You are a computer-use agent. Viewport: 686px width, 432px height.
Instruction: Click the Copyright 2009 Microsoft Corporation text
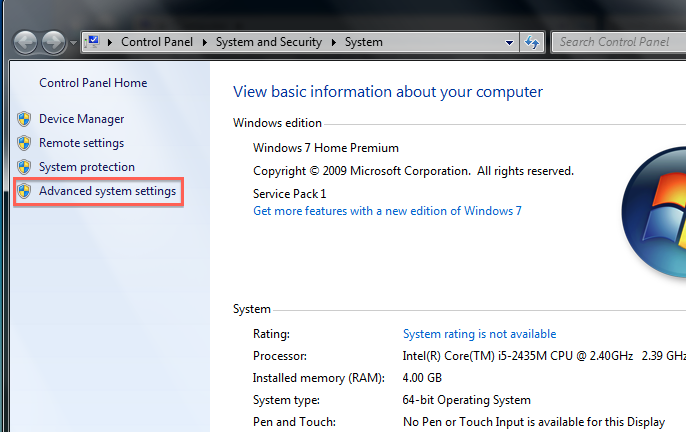click(413, 171)
